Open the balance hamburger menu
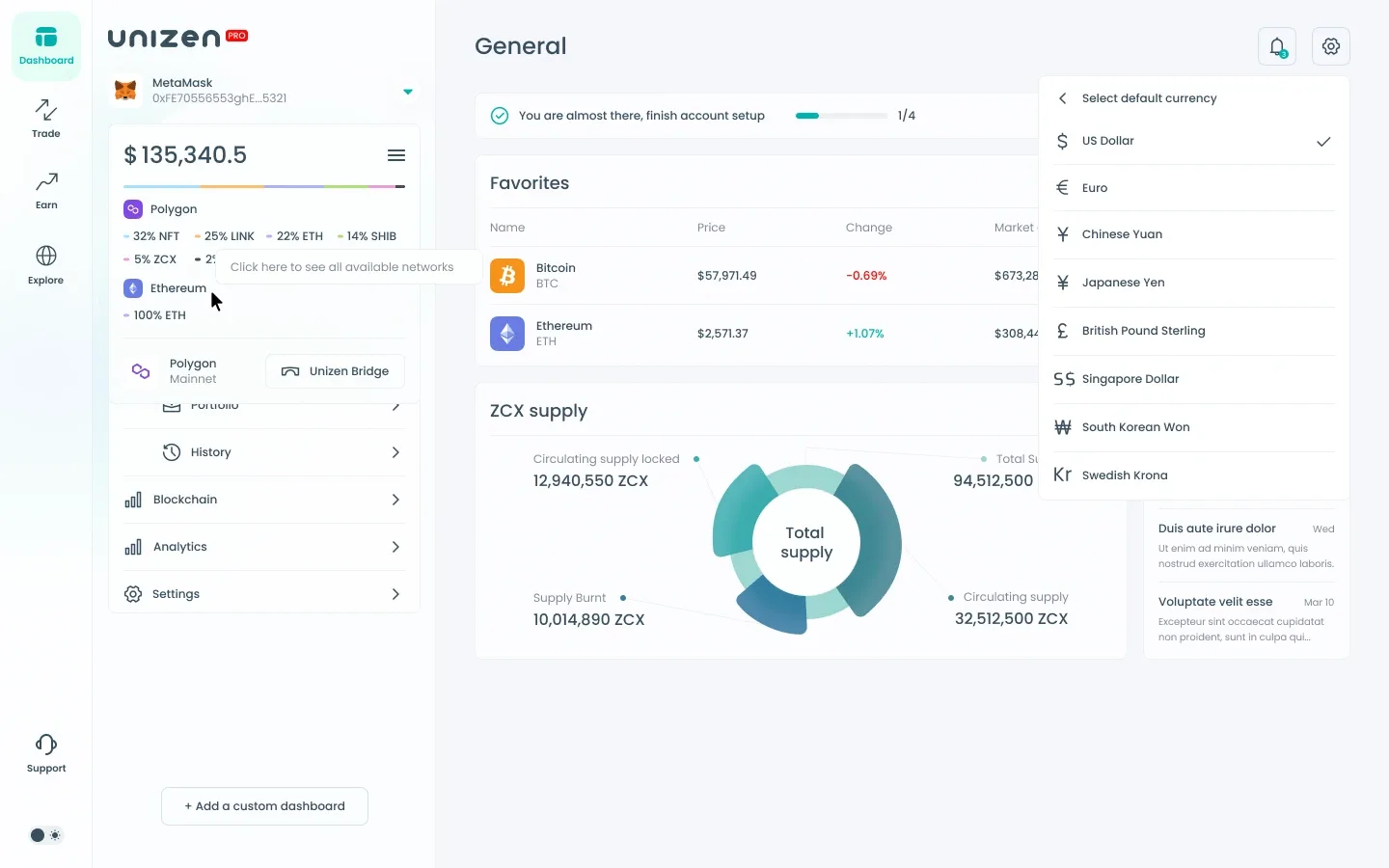Screen dimensions: 1389x868 [395, 155]
